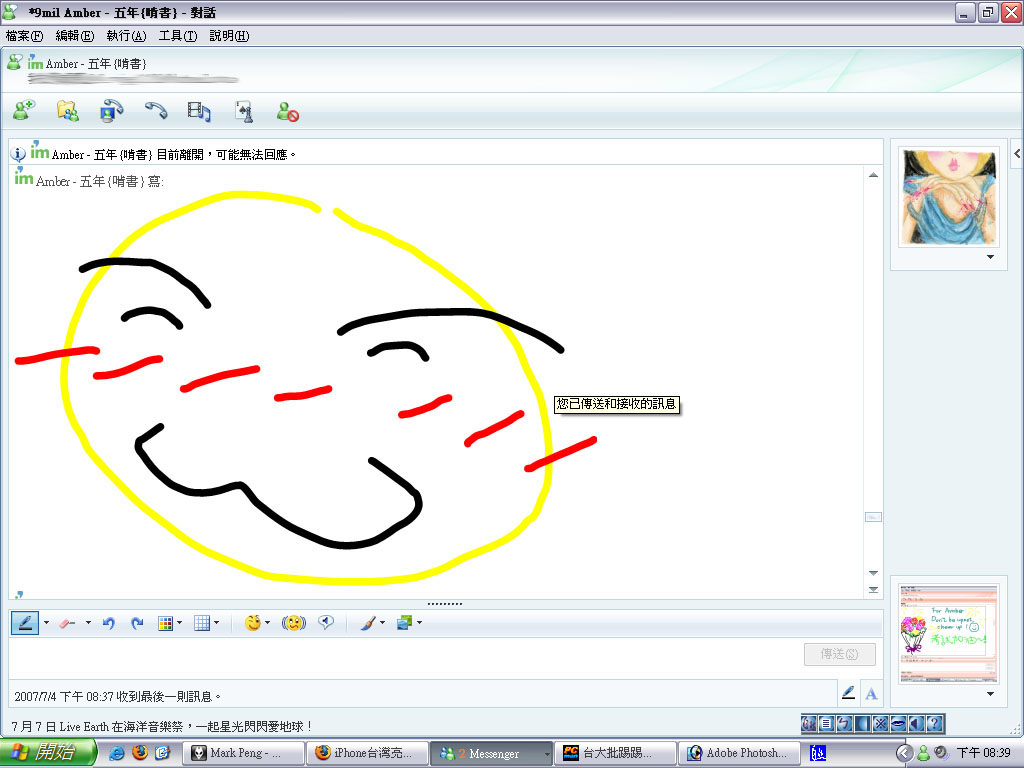This screenshot has height=768, width=1024.
Task: Expand the emoticon picker dropdown arrow
Action: tap(267, 623)
